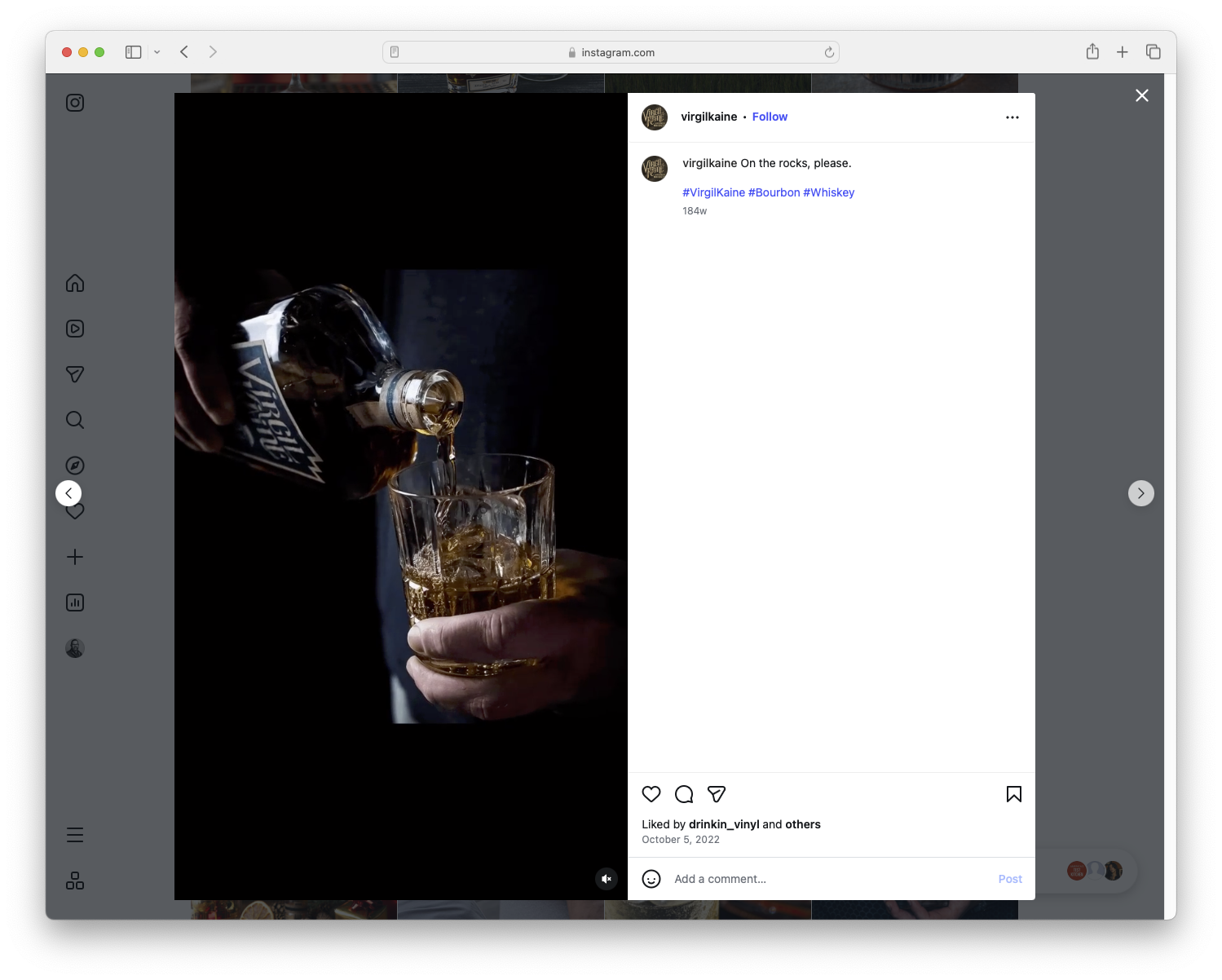
Task: Toggle follow on virgilkaine
Action: (770, 117)
